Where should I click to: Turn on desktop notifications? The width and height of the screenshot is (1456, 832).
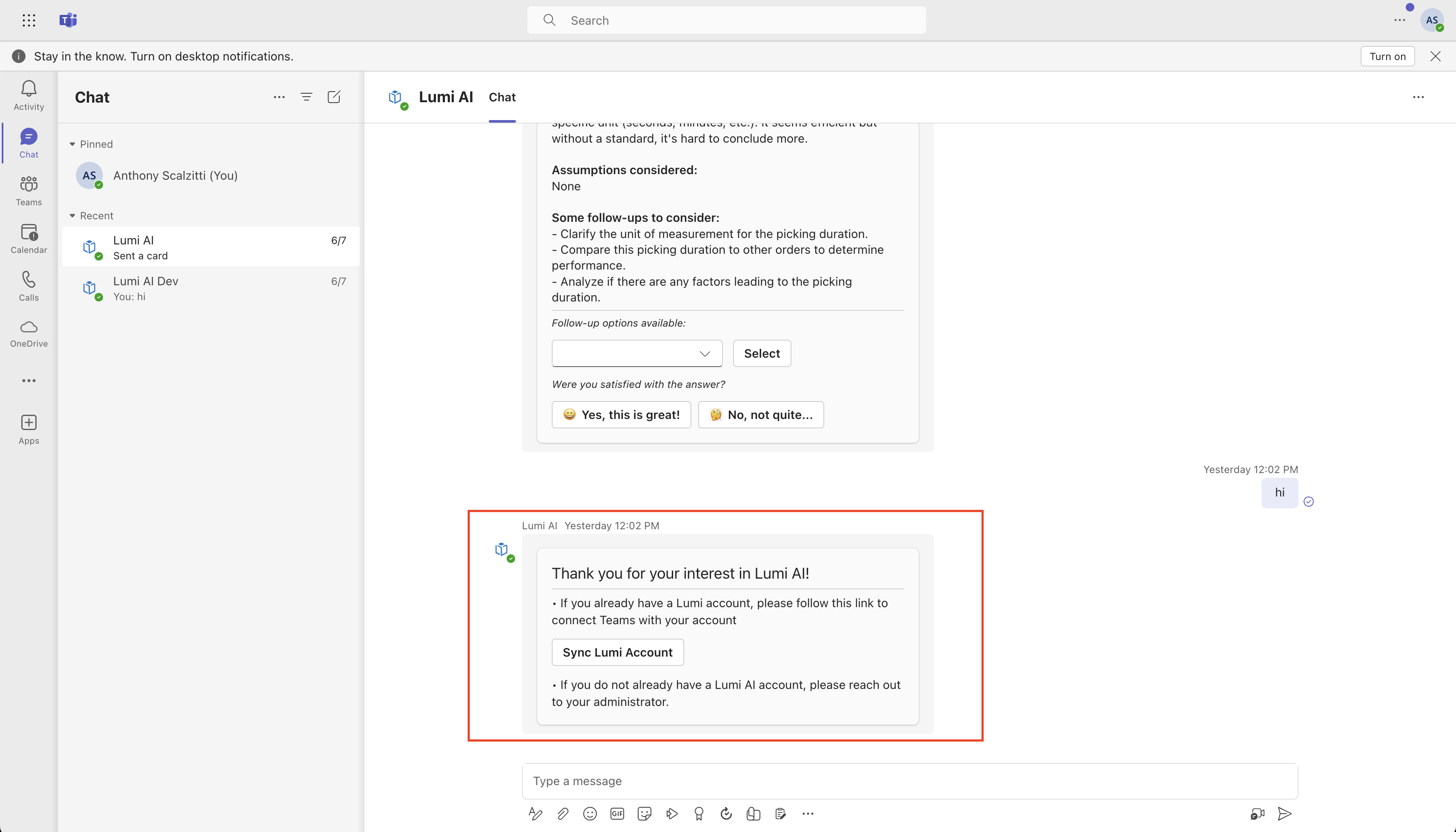pos(1386,56)
